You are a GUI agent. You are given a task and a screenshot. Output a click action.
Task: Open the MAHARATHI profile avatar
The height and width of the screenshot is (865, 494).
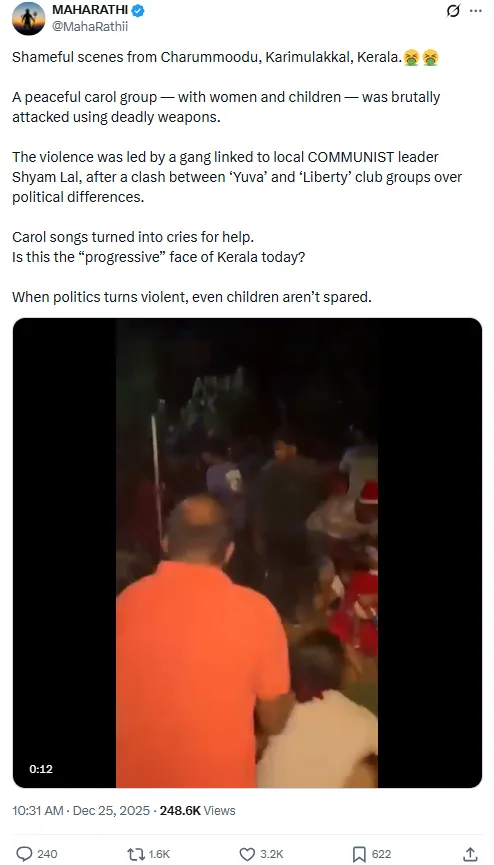click(29, 18)
